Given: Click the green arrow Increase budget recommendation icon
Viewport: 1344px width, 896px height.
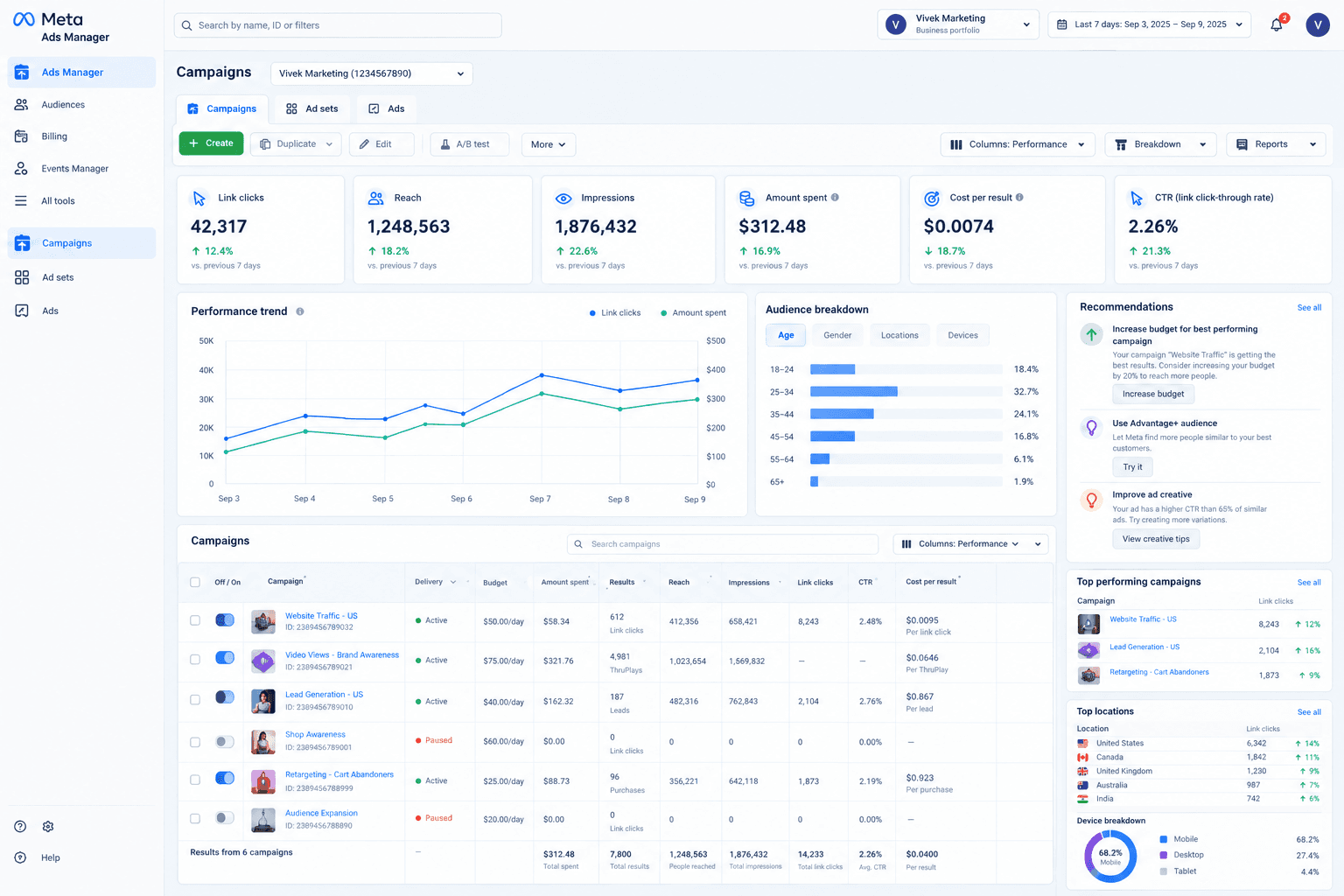Looking at the screenshot, I should (x=1091, y=334).
